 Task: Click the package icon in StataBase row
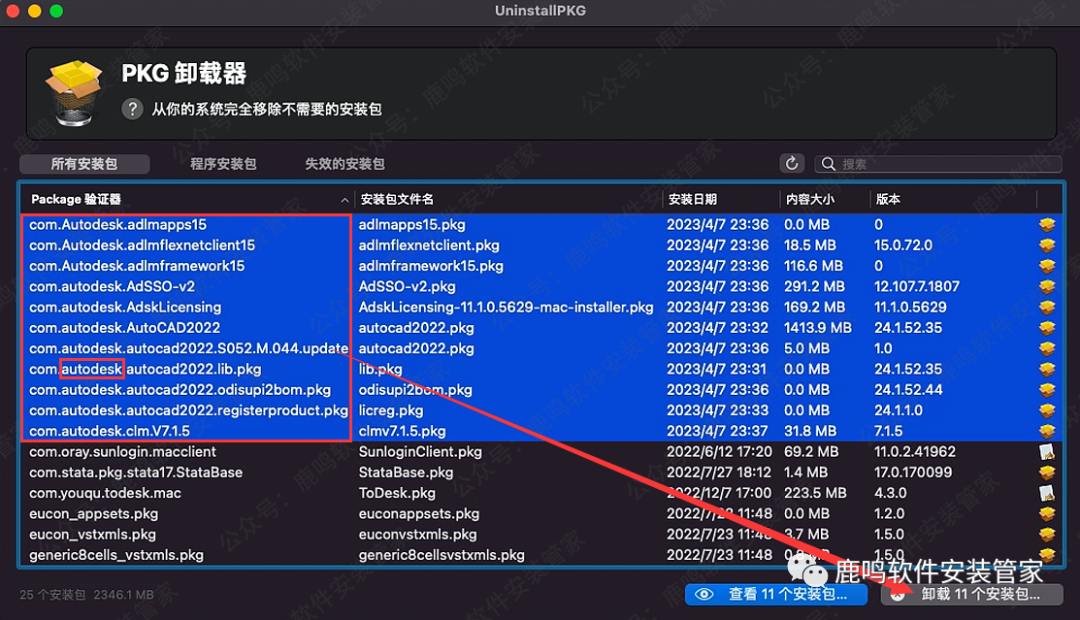[x=1047, y=472]
